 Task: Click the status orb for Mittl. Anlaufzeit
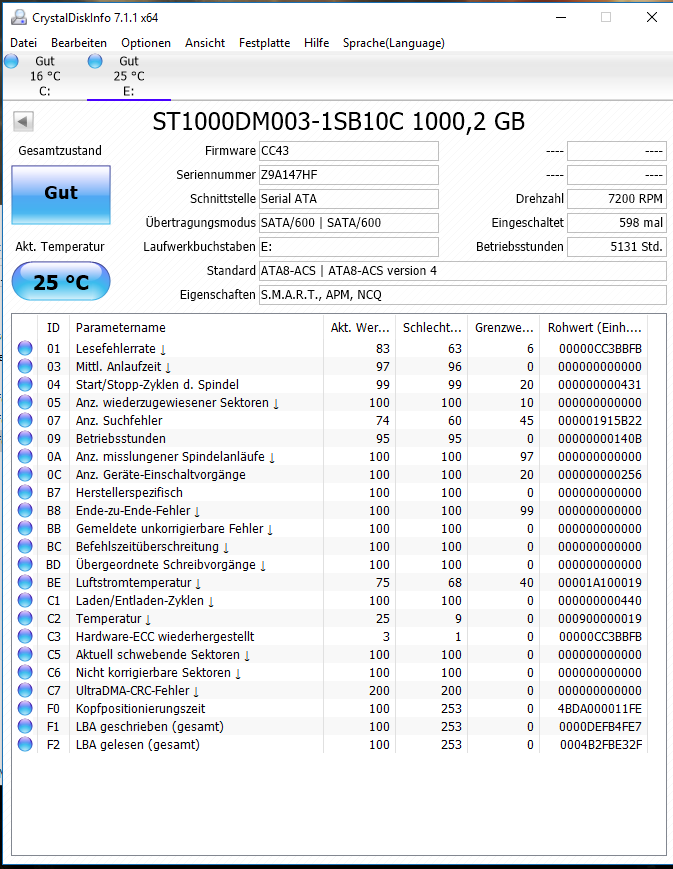(25, 366)
